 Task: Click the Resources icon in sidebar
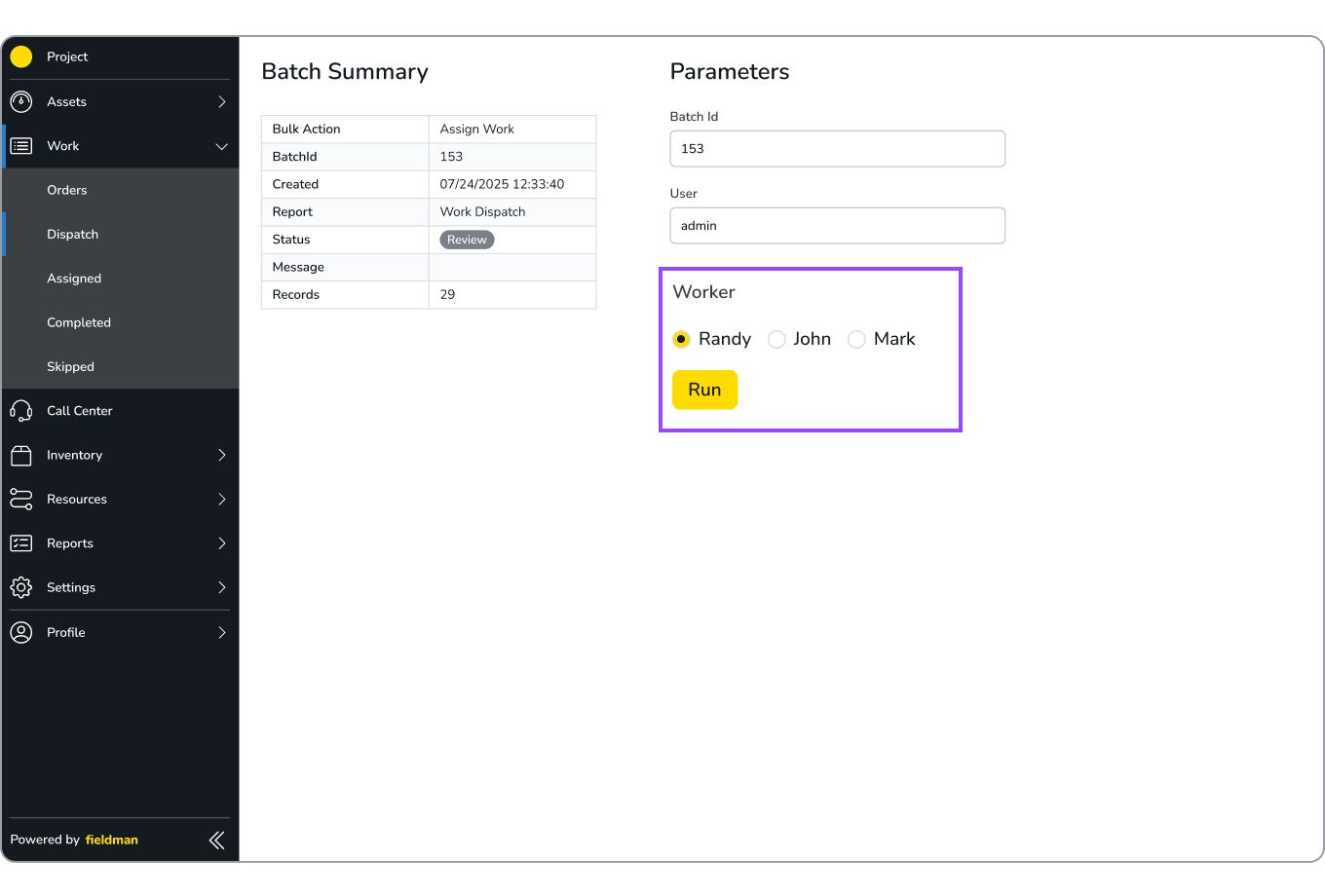[x=20, y=500]
